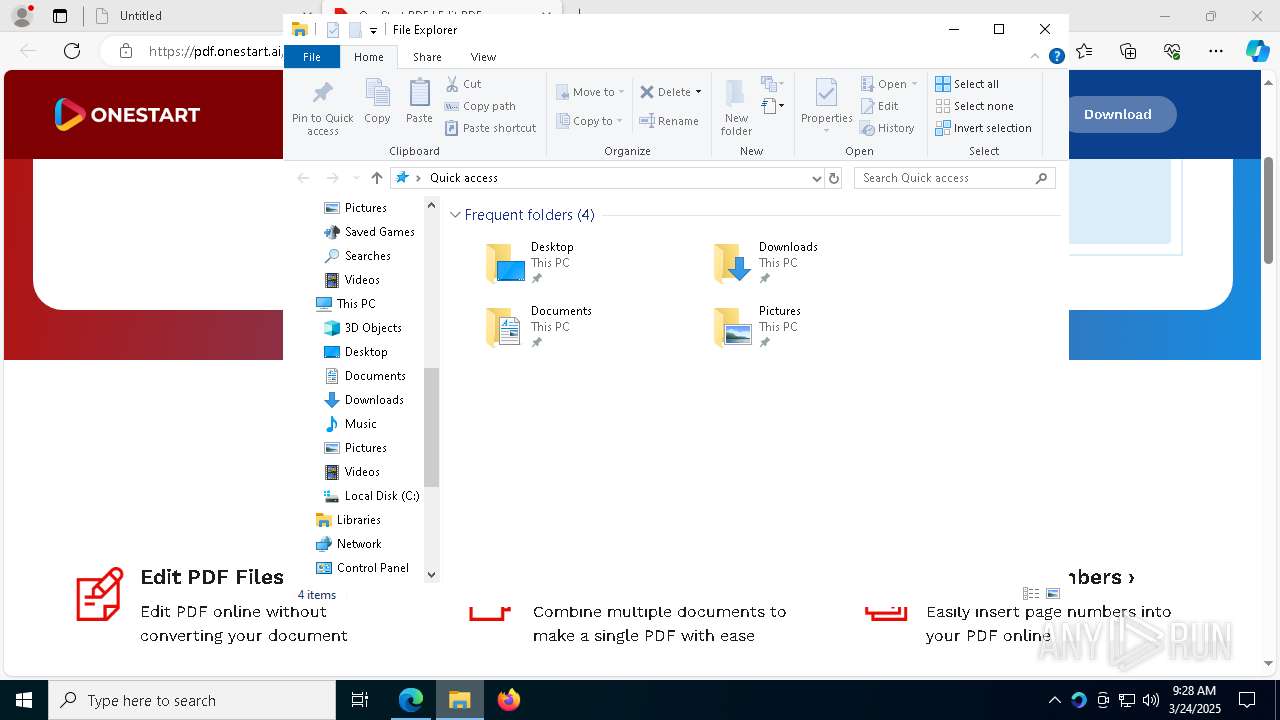Select Network in navigation pane

(x=358, y=544)
